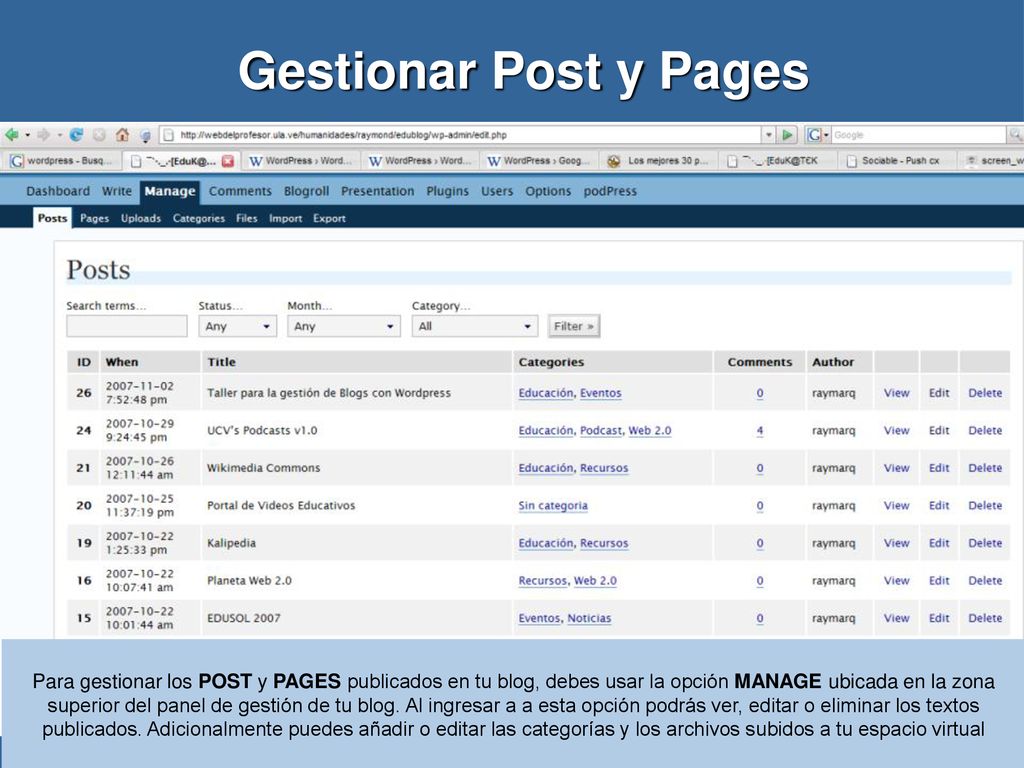Expand the address bar URL history dropdown
This screenshot has height=768, width=1024.
[769, 135]
